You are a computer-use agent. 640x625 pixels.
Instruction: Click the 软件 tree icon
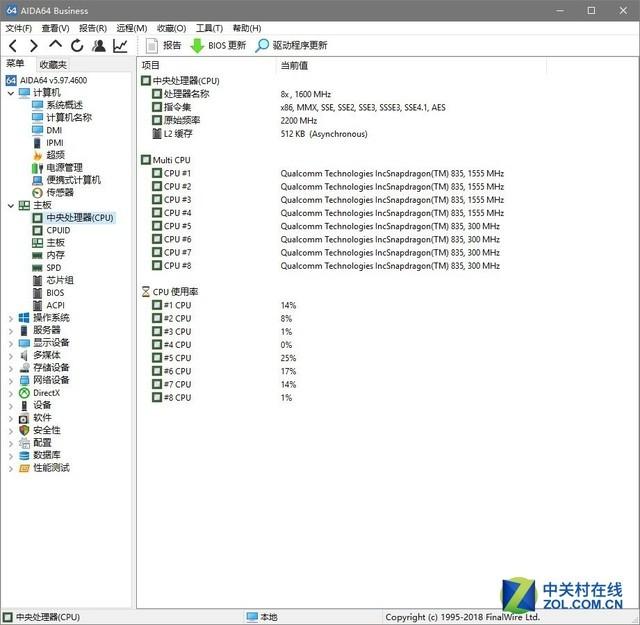click(24, 418)
